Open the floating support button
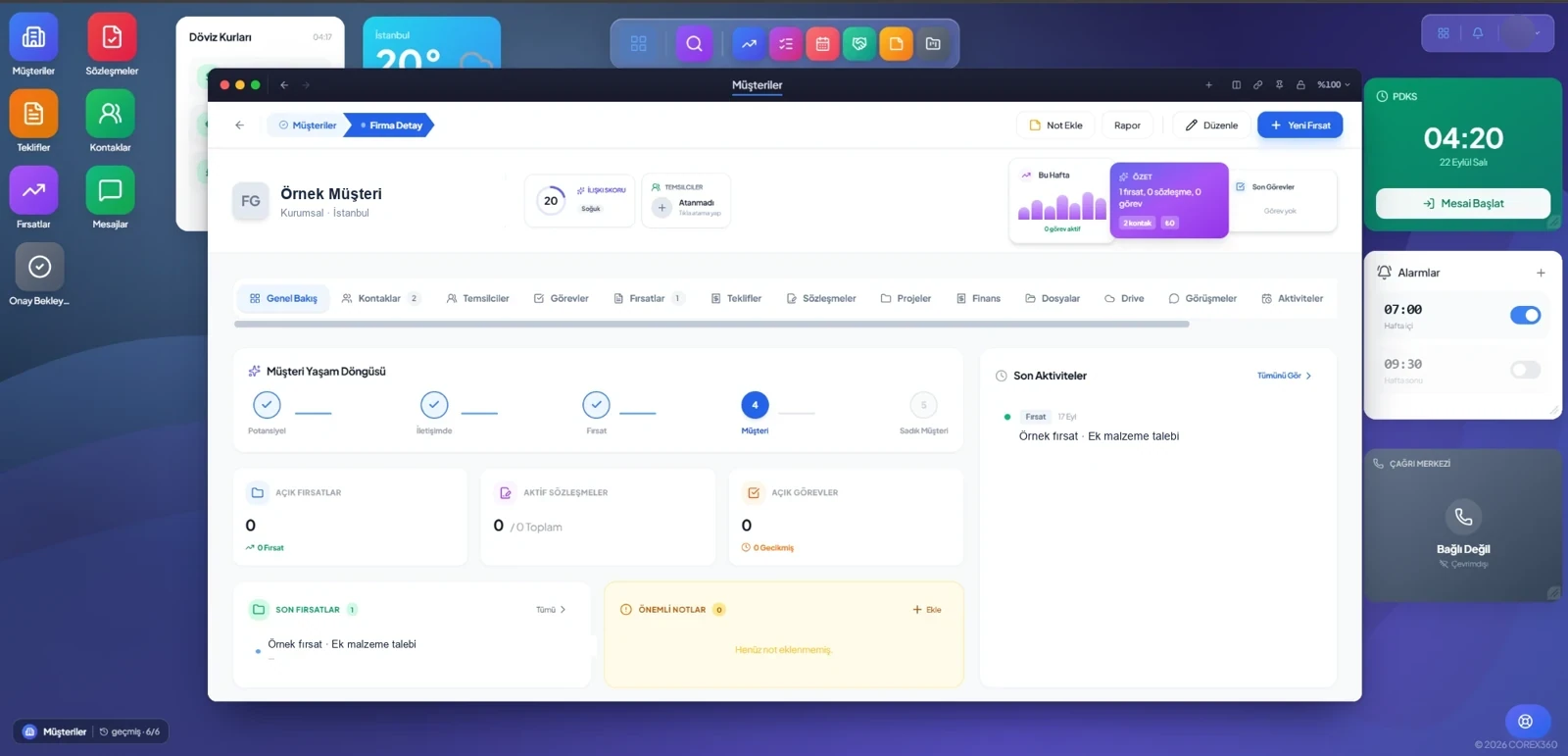Screen dimensions: 1568x756 (x=1526, y=722)
